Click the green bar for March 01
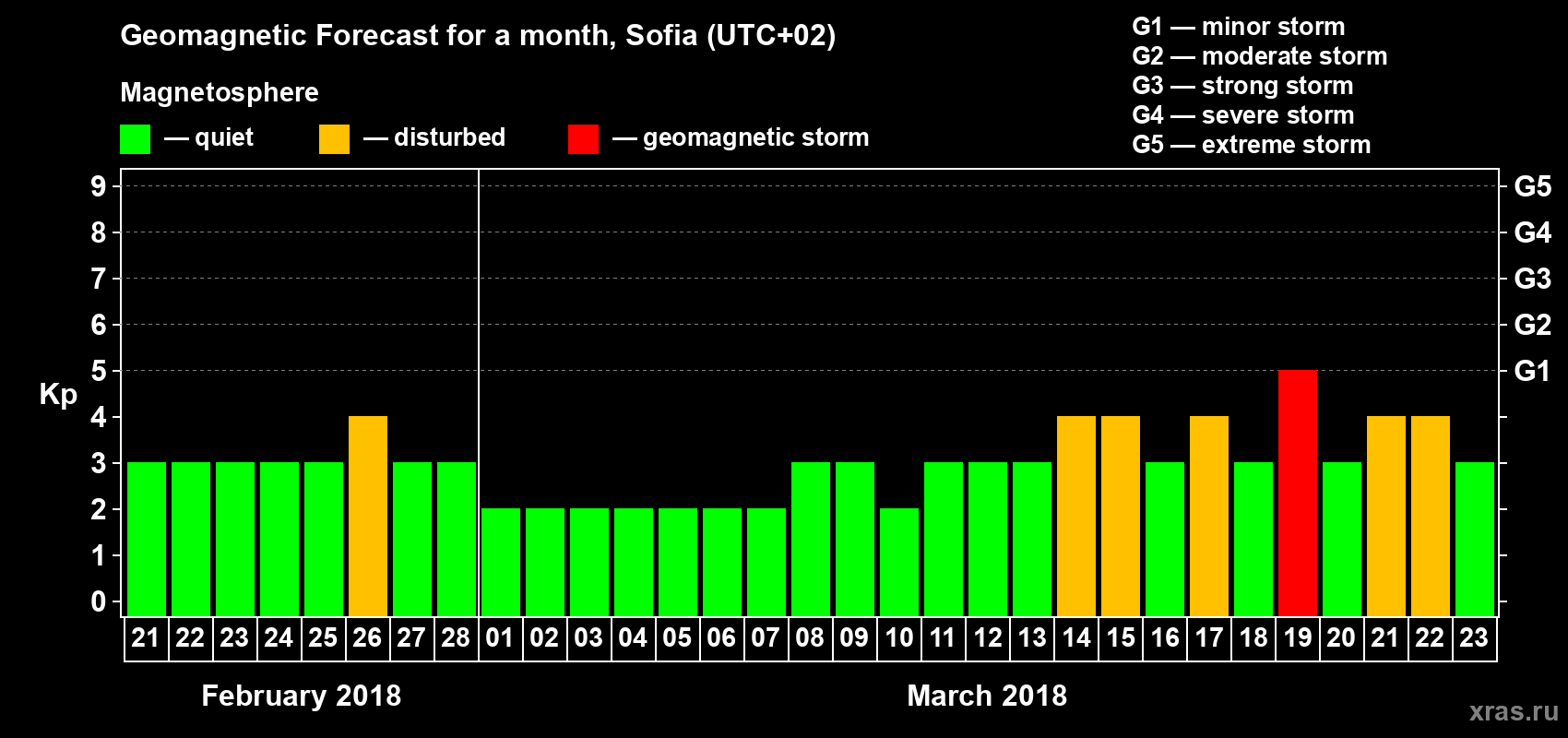 point(501,562)
